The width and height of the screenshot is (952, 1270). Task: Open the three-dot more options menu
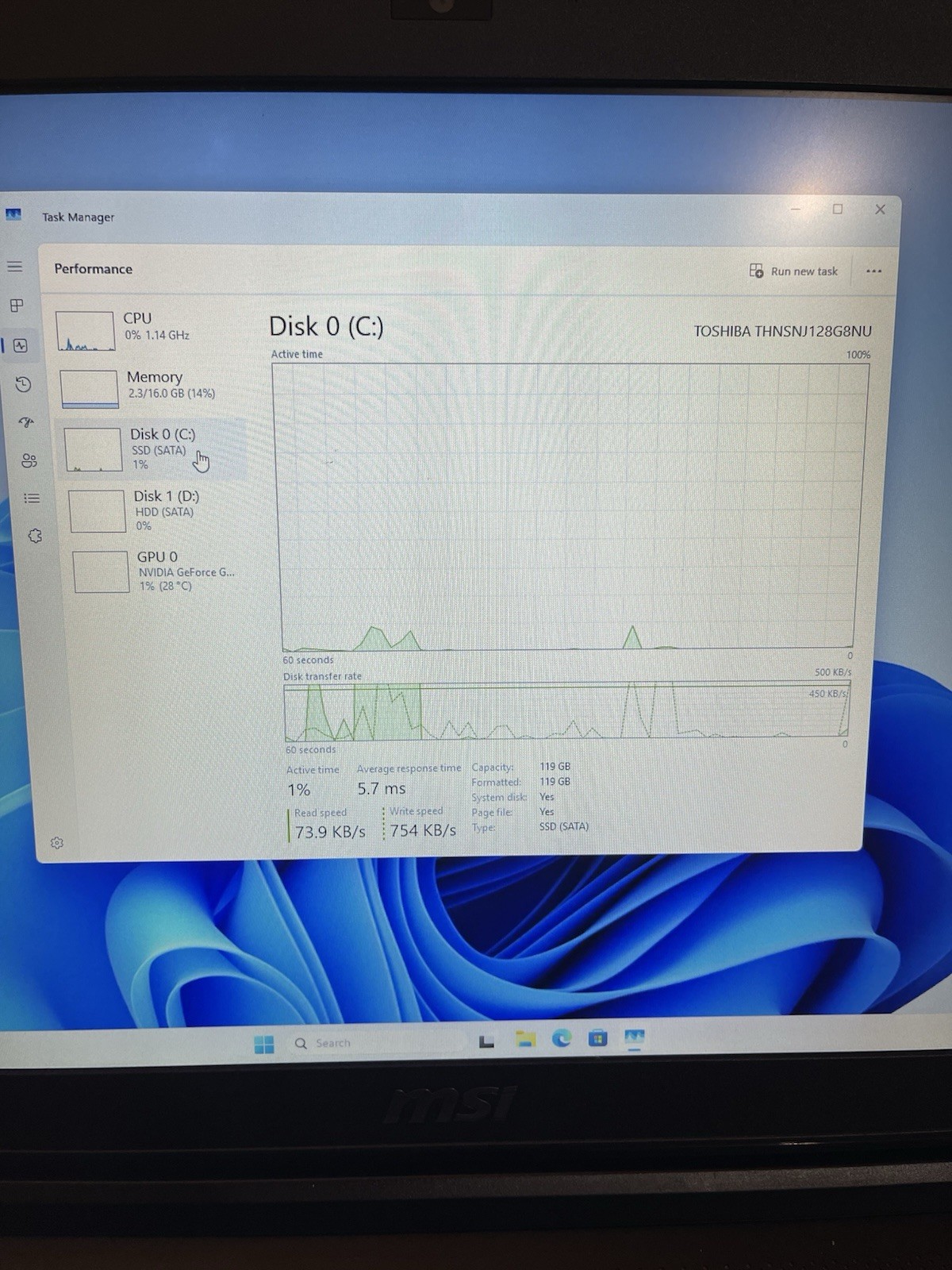click(x=874, y=271)
